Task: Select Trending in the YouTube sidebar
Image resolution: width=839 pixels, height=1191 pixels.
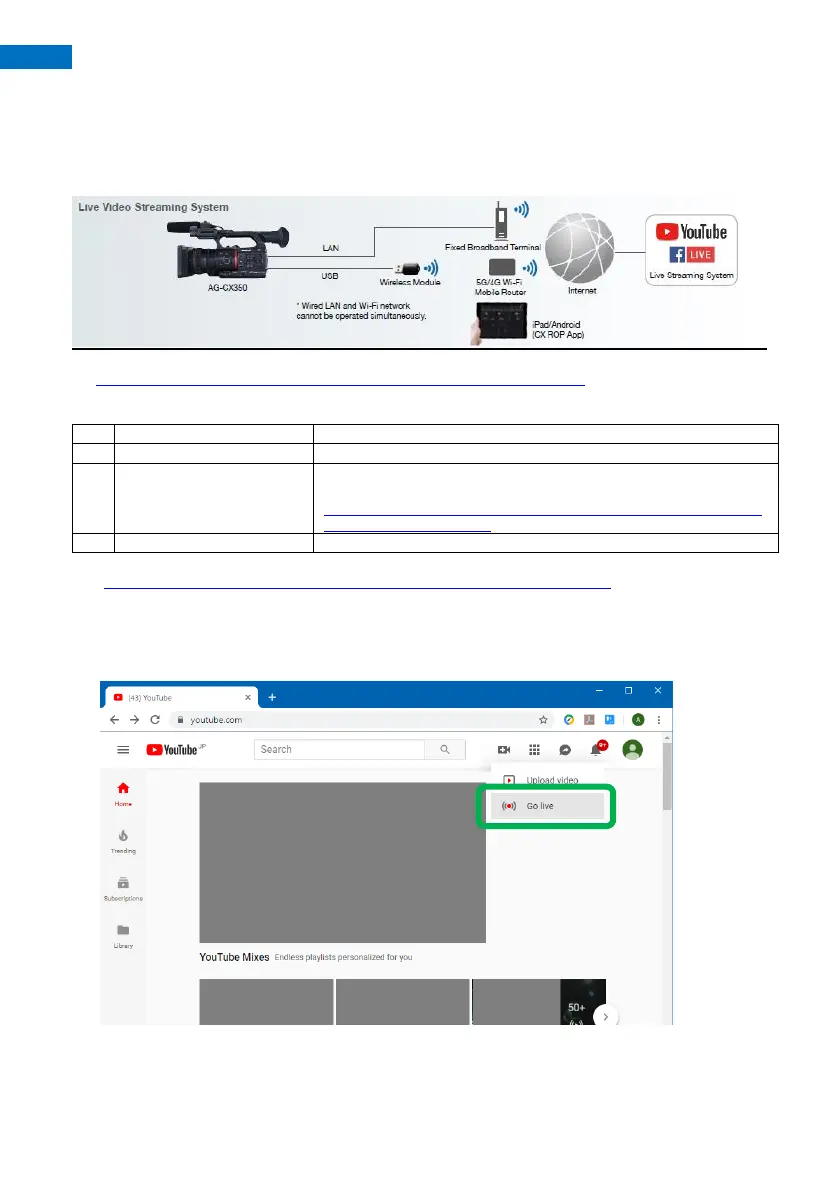Action: 123,842
